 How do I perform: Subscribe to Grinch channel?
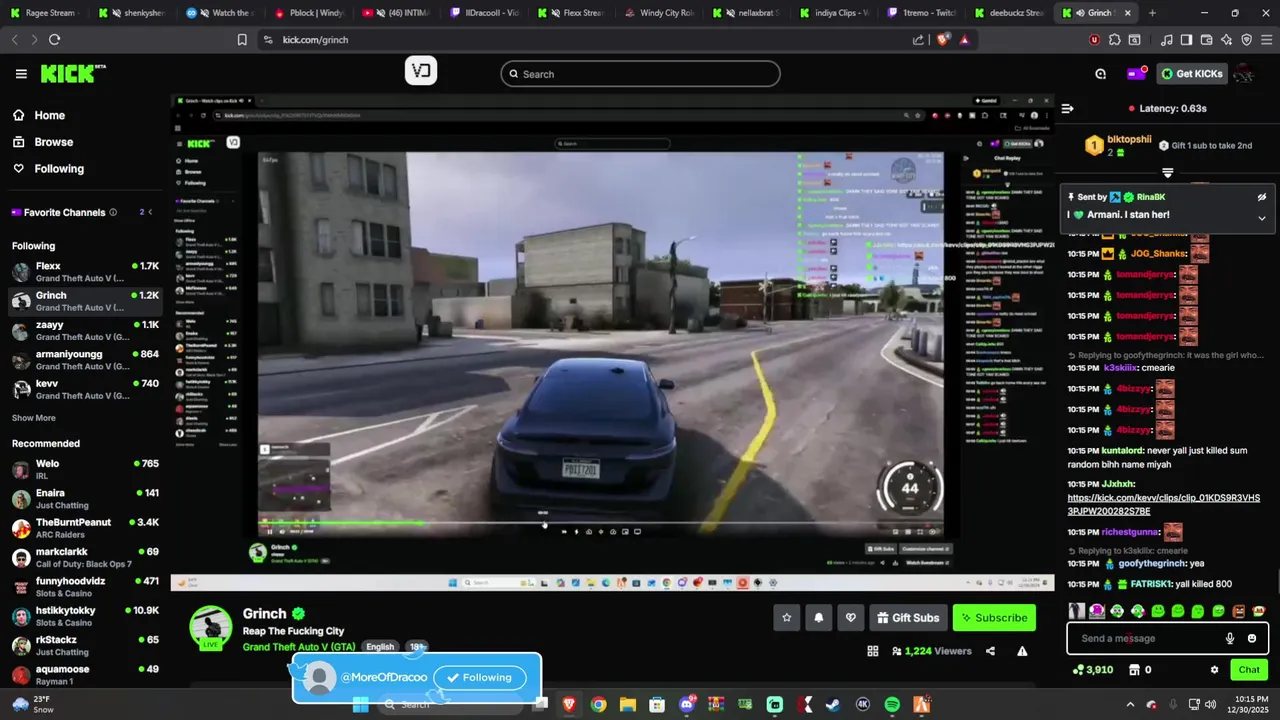(x=994, y=618)
